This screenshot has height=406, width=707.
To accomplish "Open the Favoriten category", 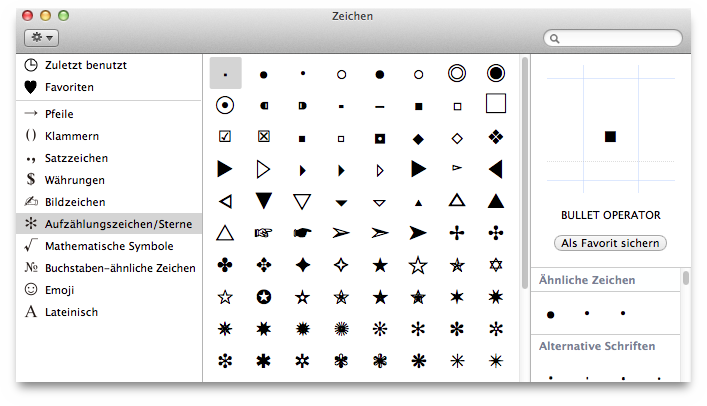I will (109, 87).
